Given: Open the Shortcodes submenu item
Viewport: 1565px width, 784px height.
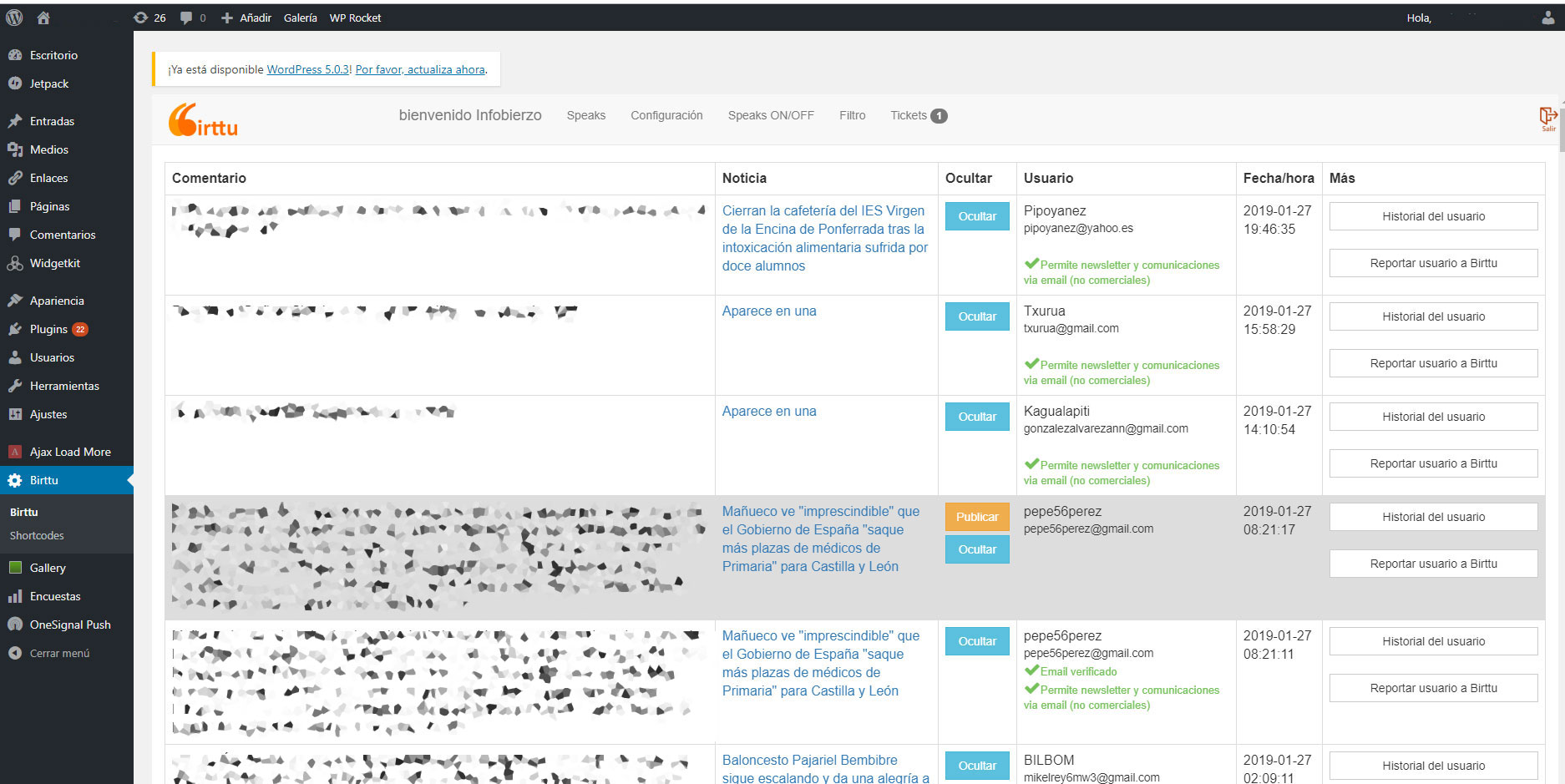Looking at the screenshot, I should pos(37,535).
